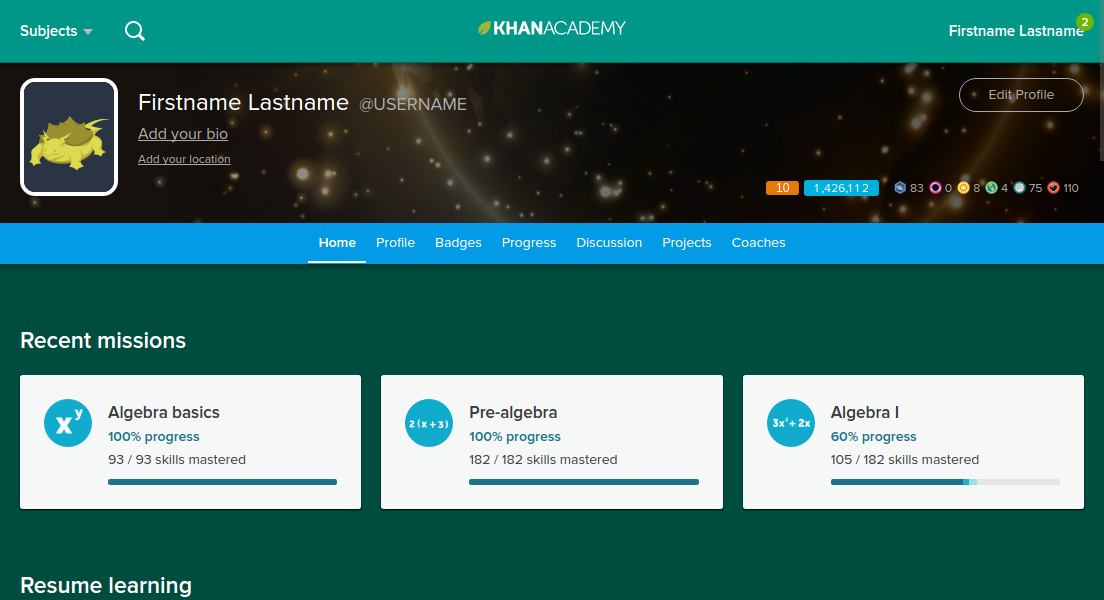Select the Algebra basics mission icon
Screen dimensions: 1104x600
point(67,422)
